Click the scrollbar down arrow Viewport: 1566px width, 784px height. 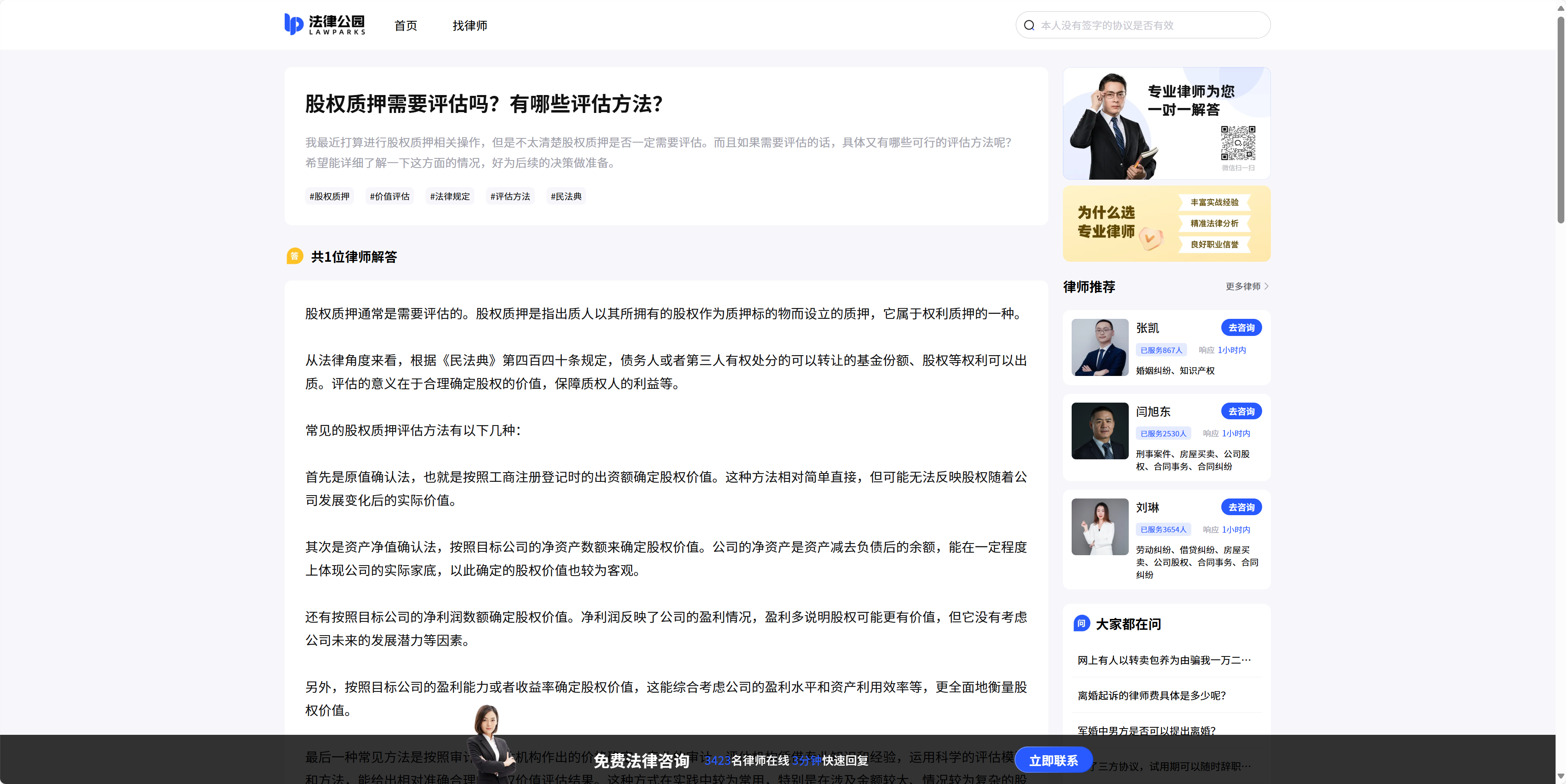[1561, 776]
